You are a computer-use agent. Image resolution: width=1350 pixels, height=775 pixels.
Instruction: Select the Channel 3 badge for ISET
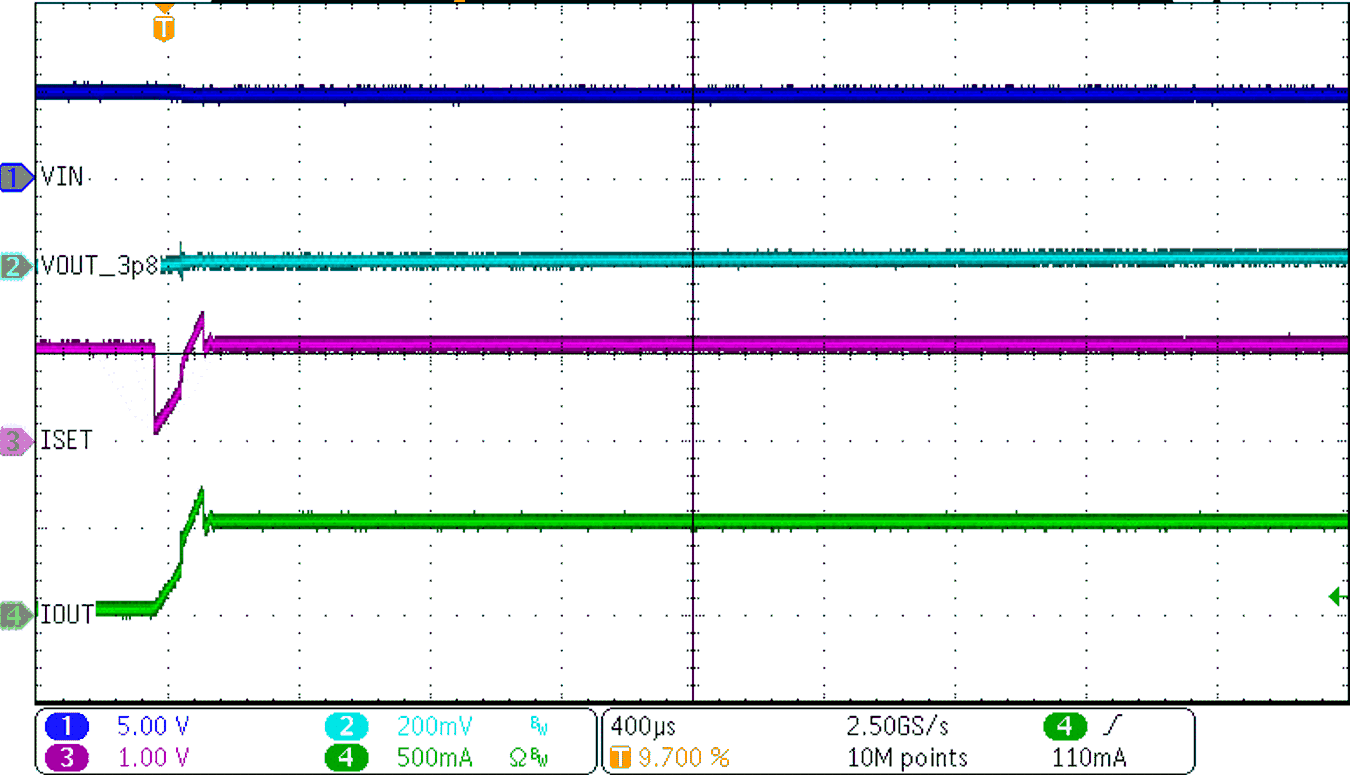[x=15, y=442]
